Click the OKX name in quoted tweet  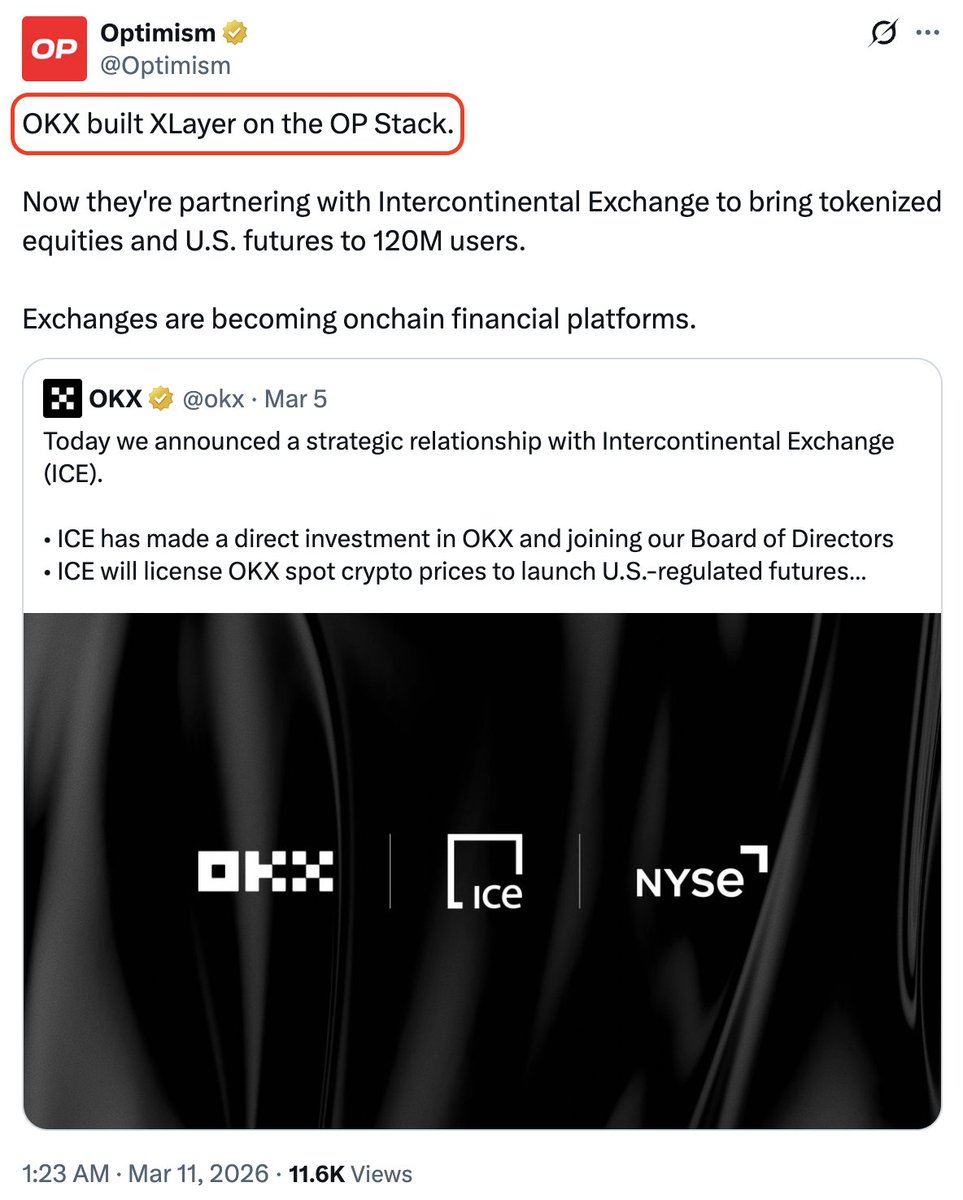tap(115, 400)
